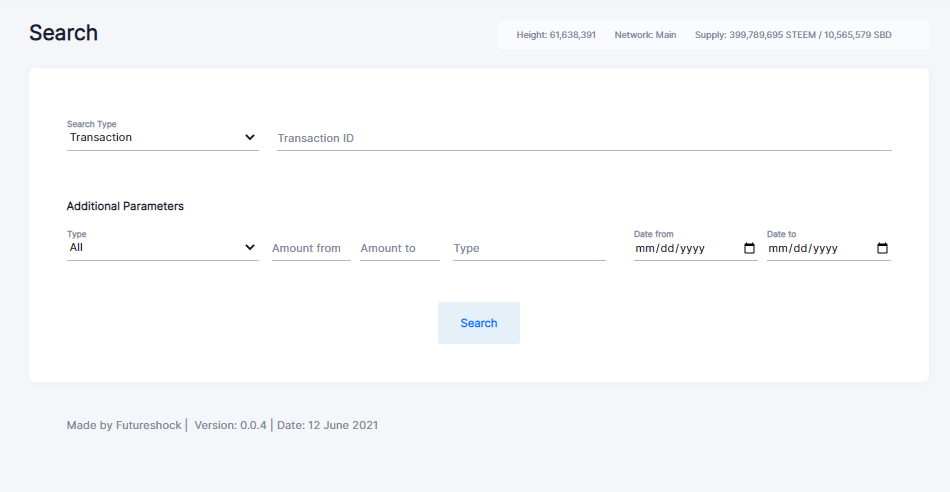Select the Amount to input
950x492 pixels.
click(400, 248)
